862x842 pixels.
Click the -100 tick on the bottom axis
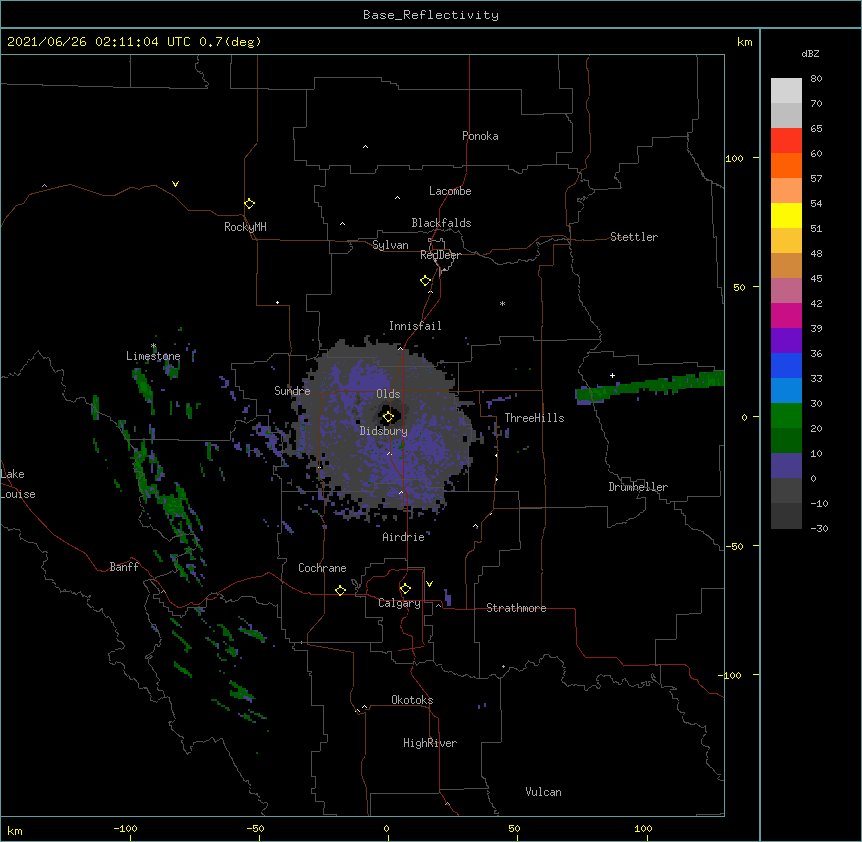tap(125, 828)
